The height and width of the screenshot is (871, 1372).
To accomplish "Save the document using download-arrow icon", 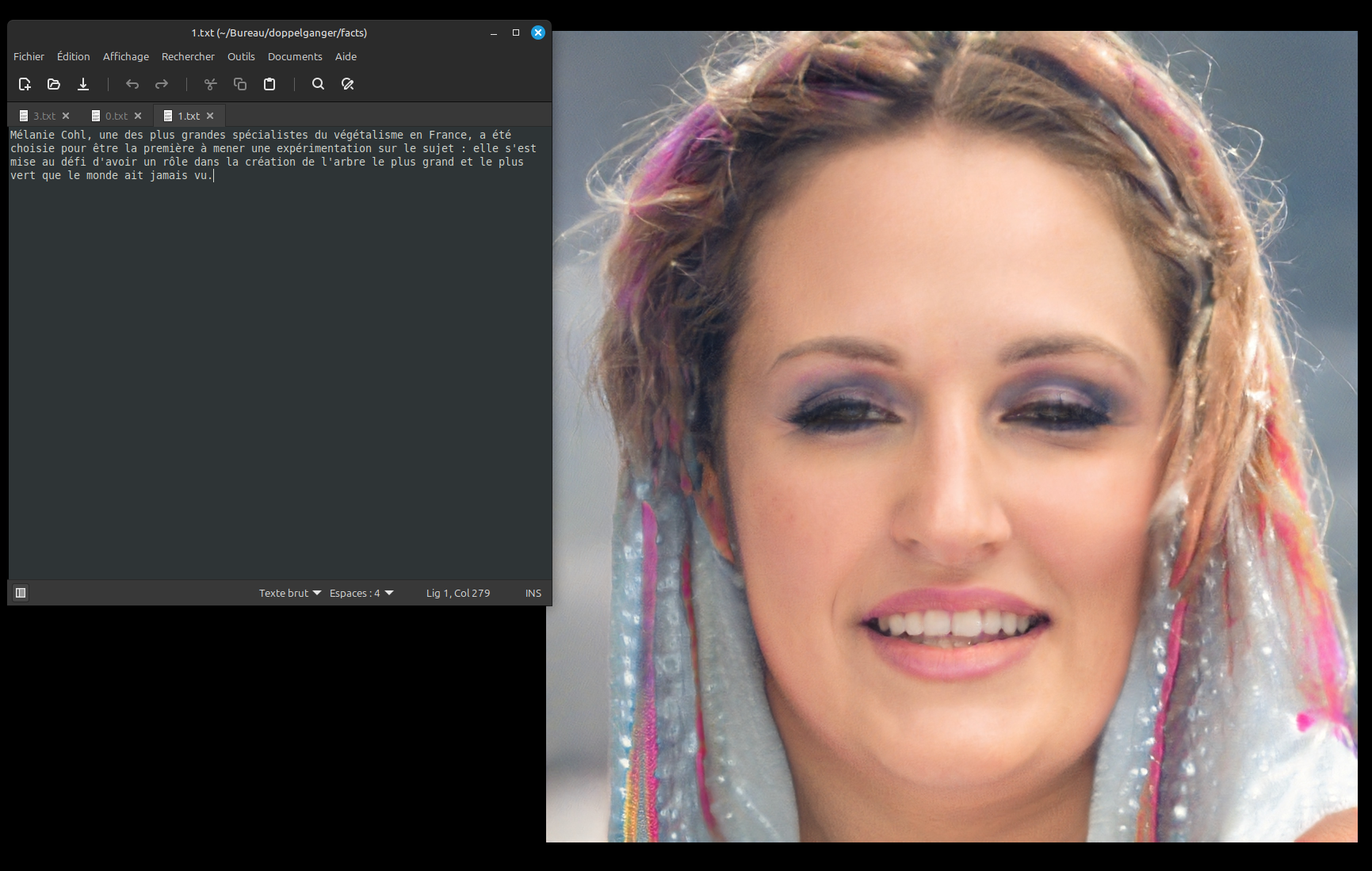I will click(83, 84).
